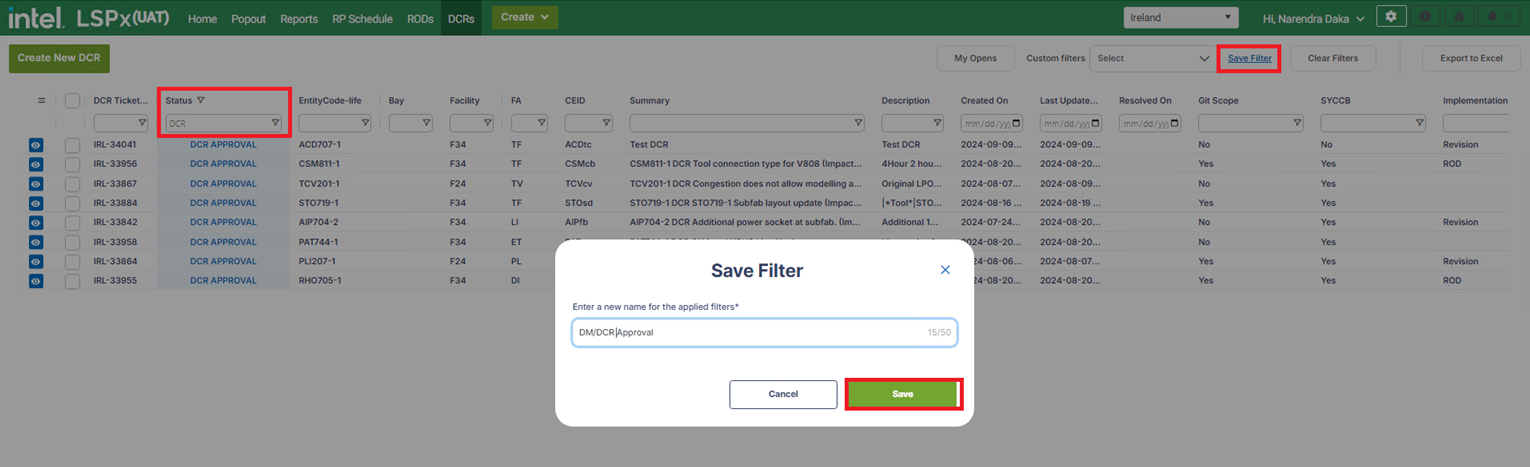Open the Ireland site dropdown
Image resolution: width=1530 pixels, height=467 pixels.
point(1180,18)
